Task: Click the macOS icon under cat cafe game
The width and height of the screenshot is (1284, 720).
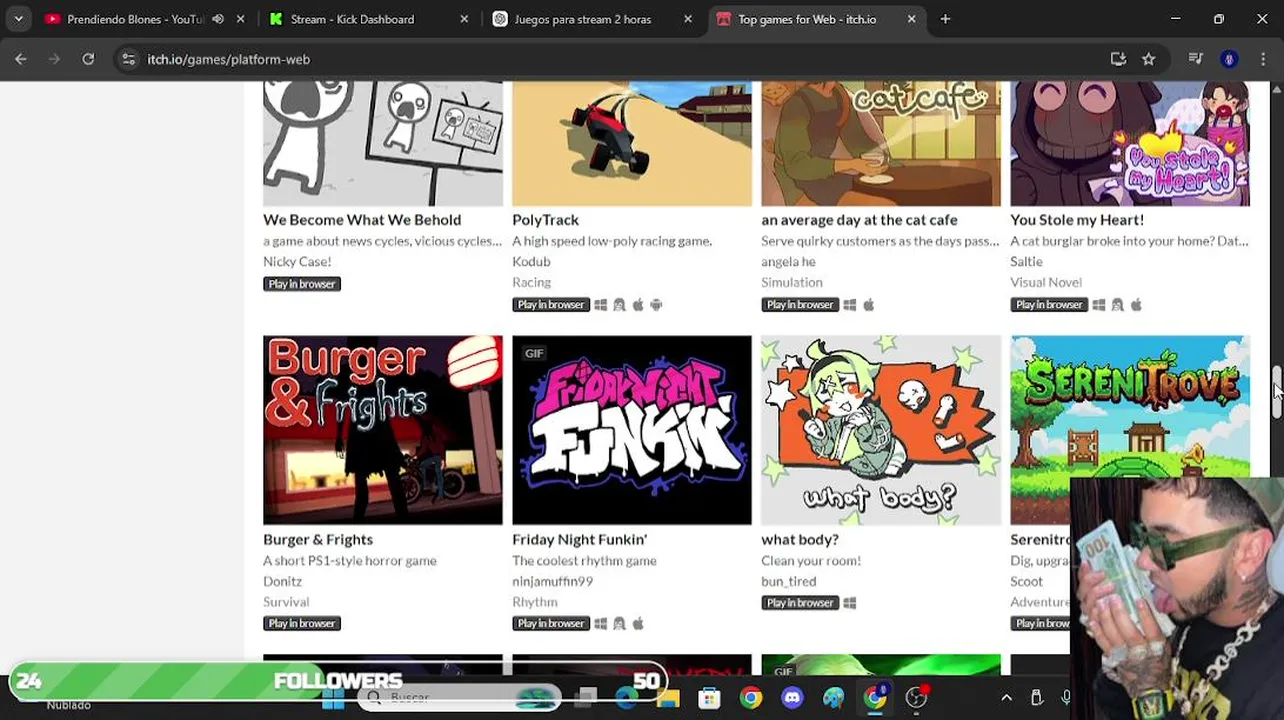Action: (868, 305)
